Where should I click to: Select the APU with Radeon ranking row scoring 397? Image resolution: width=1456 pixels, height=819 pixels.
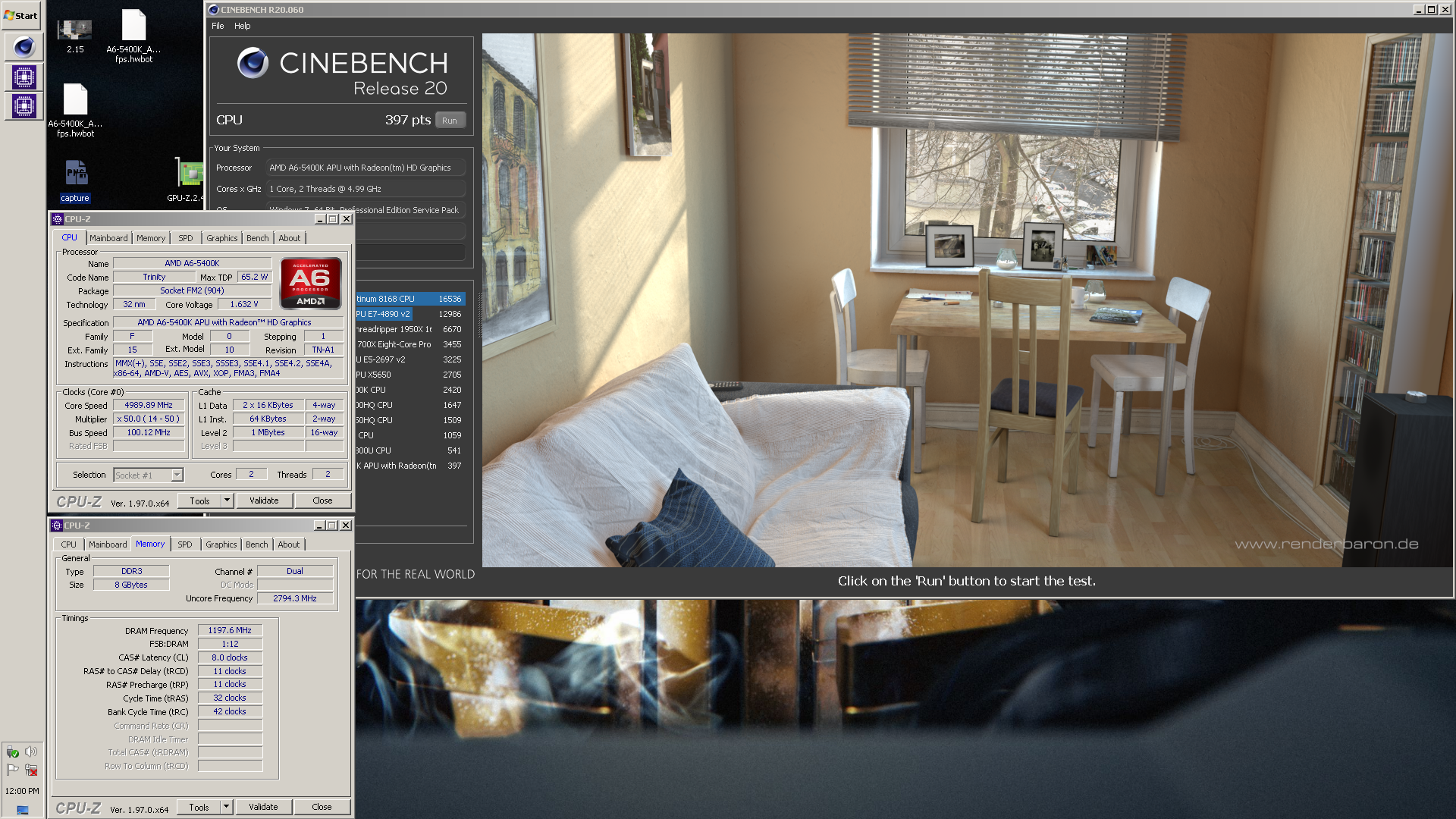pos(410,466)
